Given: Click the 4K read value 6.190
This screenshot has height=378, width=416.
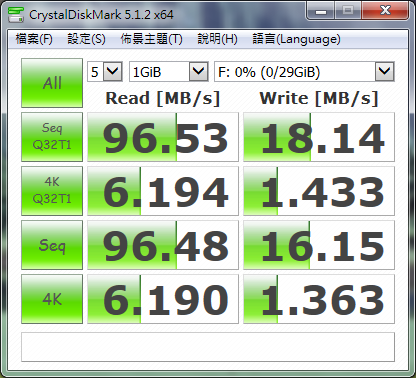Looking at the screenshot, I should (163, 299).
